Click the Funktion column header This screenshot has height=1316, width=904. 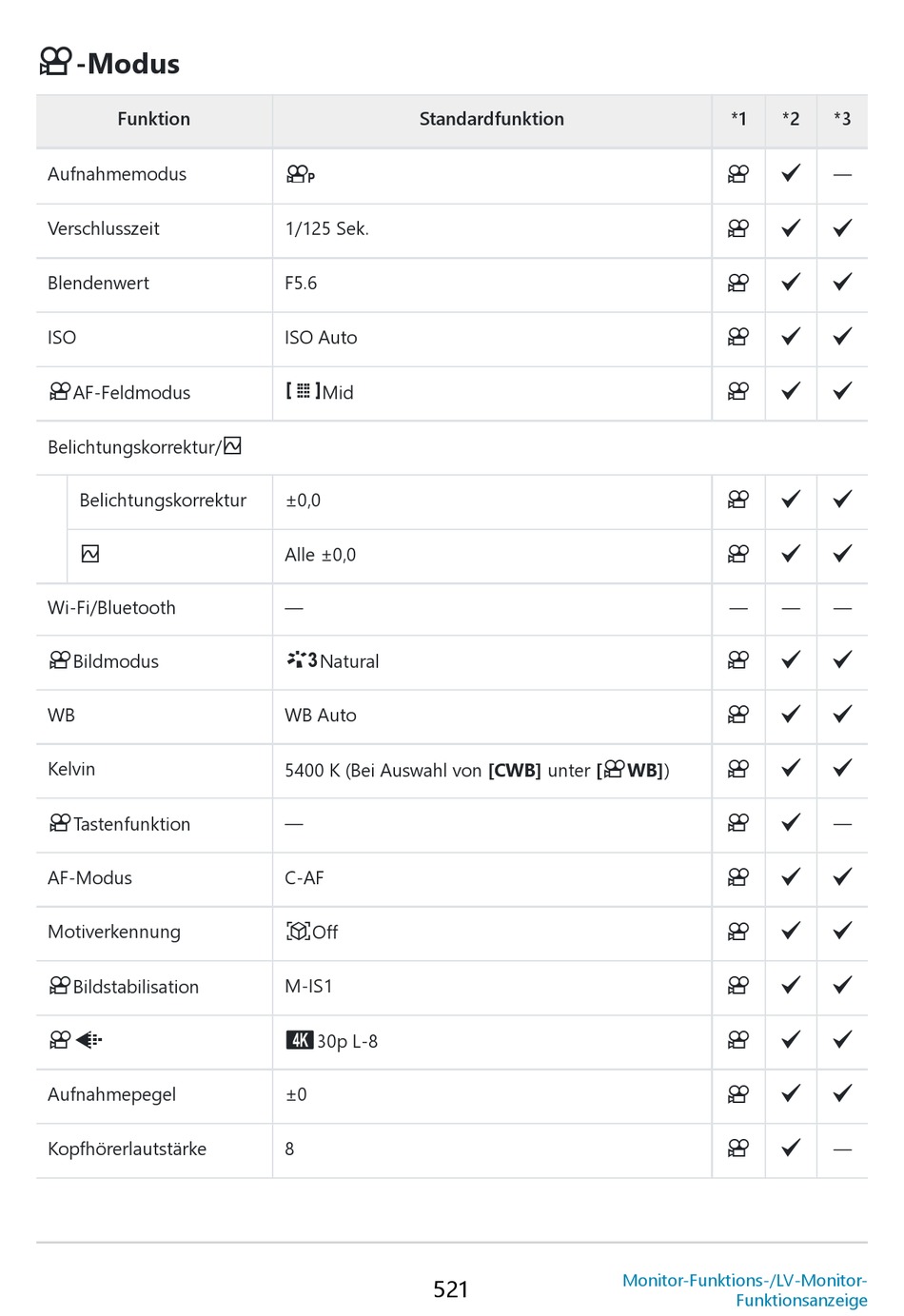(x=154, y=119)
